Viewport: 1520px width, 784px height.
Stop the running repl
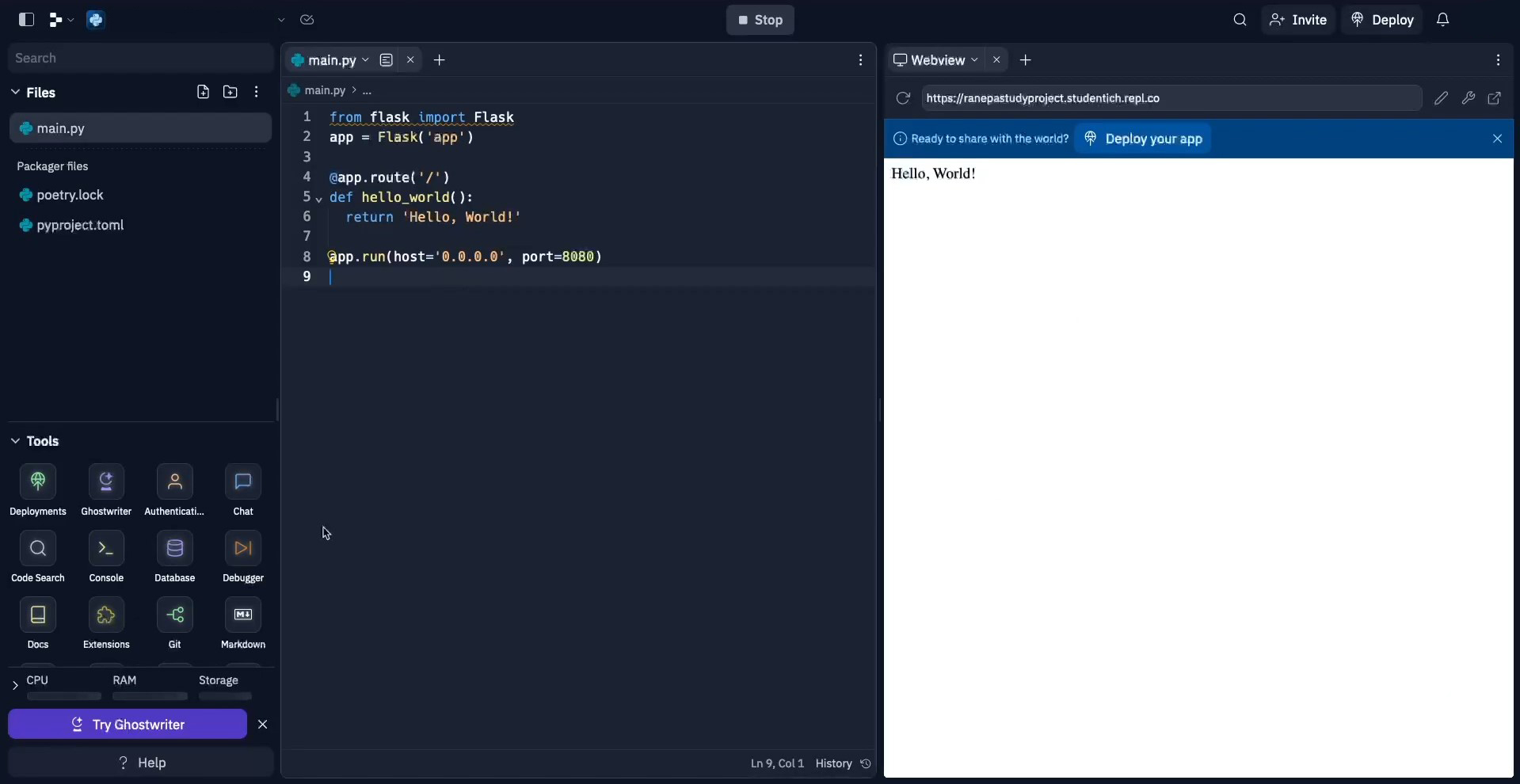pos(760,20)
